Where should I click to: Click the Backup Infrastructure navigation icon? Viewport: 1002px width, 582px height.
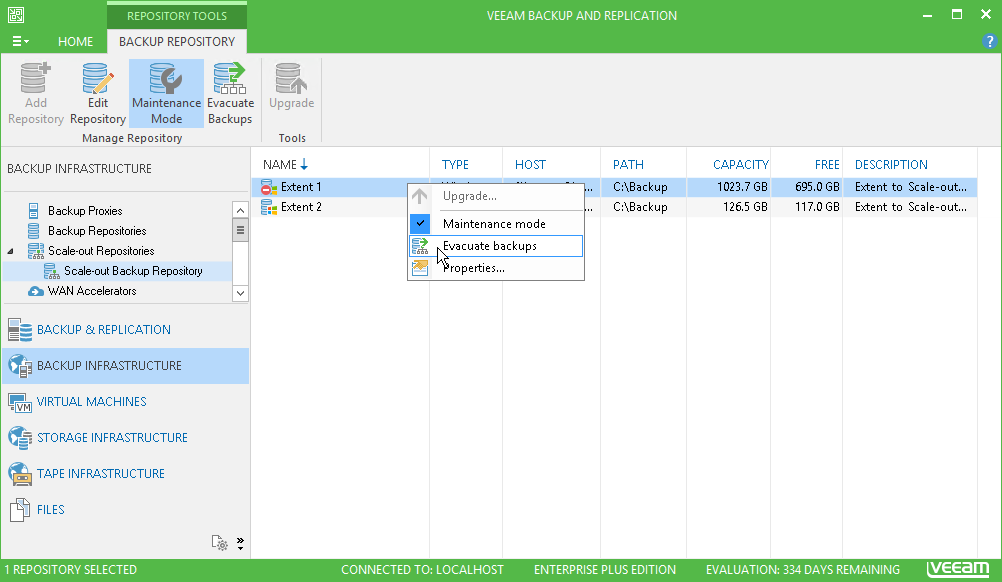click(x=20, y=365)
